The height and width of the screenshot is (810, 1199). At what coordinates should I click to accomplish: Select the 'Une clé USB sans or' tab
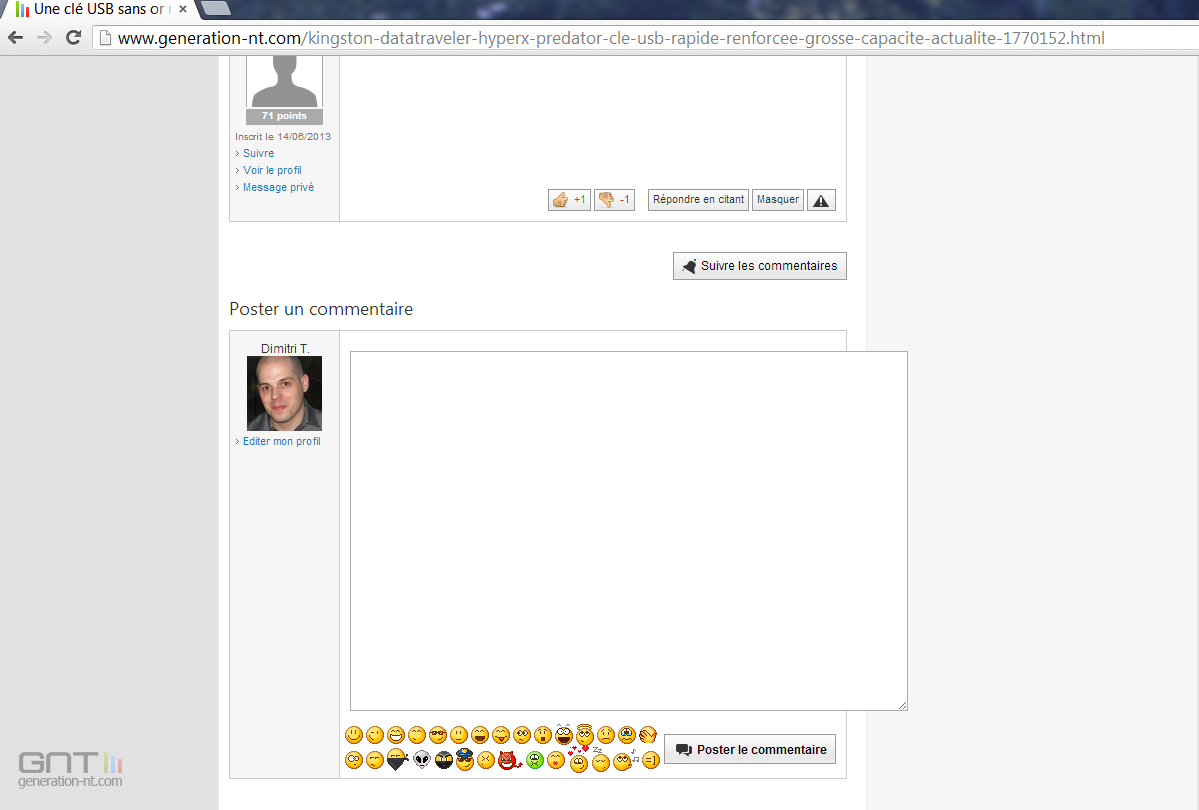click(99, 9)
